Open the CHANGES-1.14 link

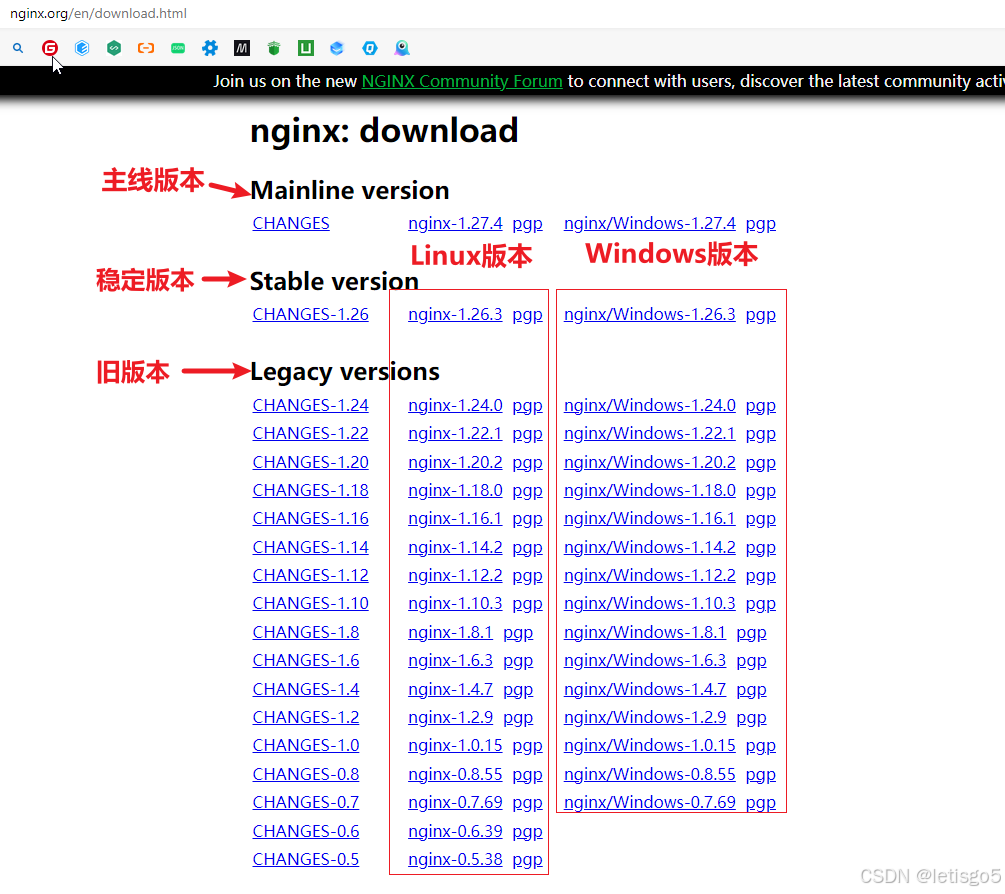(x=311, y=548)
